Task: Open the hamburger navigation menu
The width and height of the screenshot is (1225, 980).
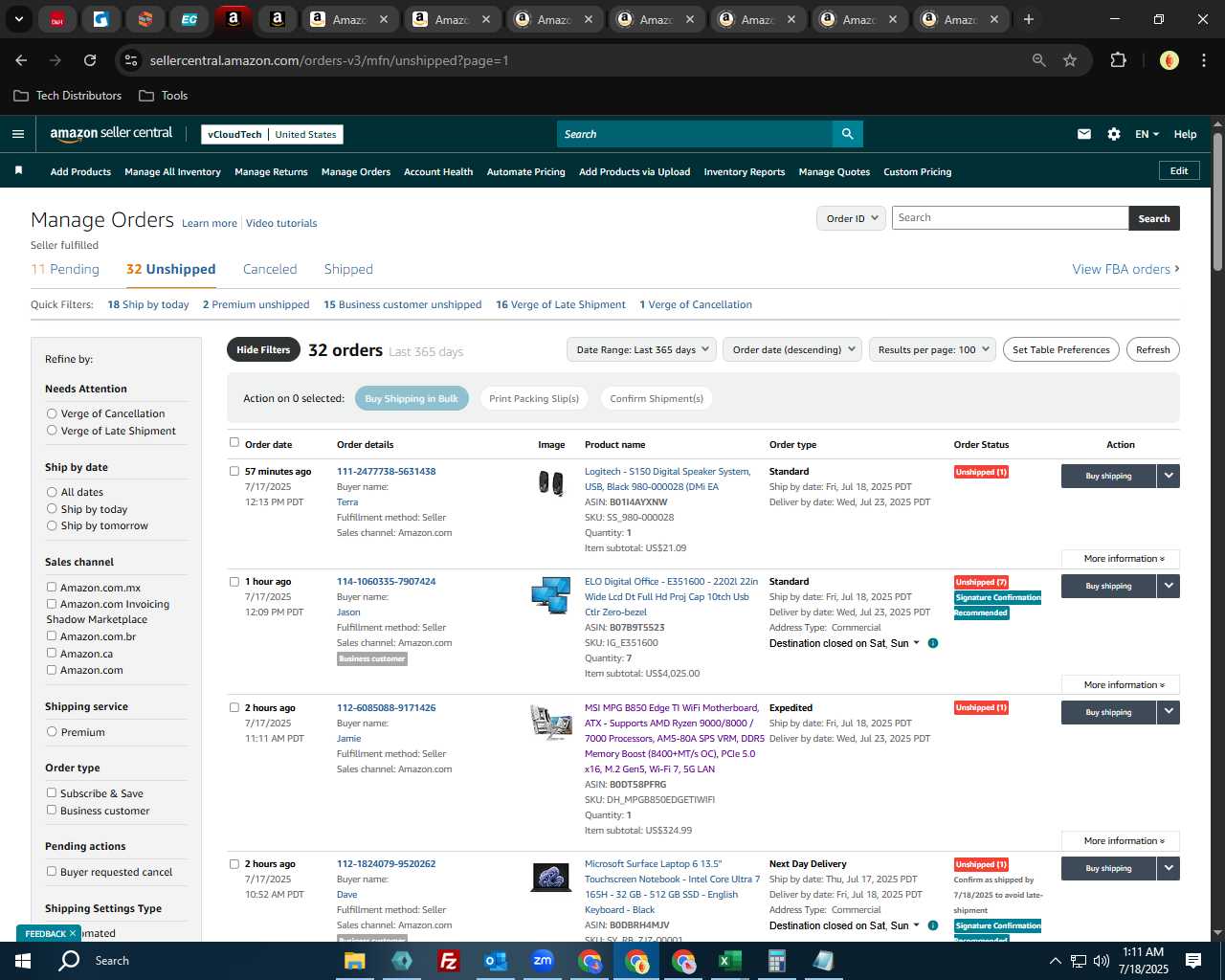Action: click(17, 134)
